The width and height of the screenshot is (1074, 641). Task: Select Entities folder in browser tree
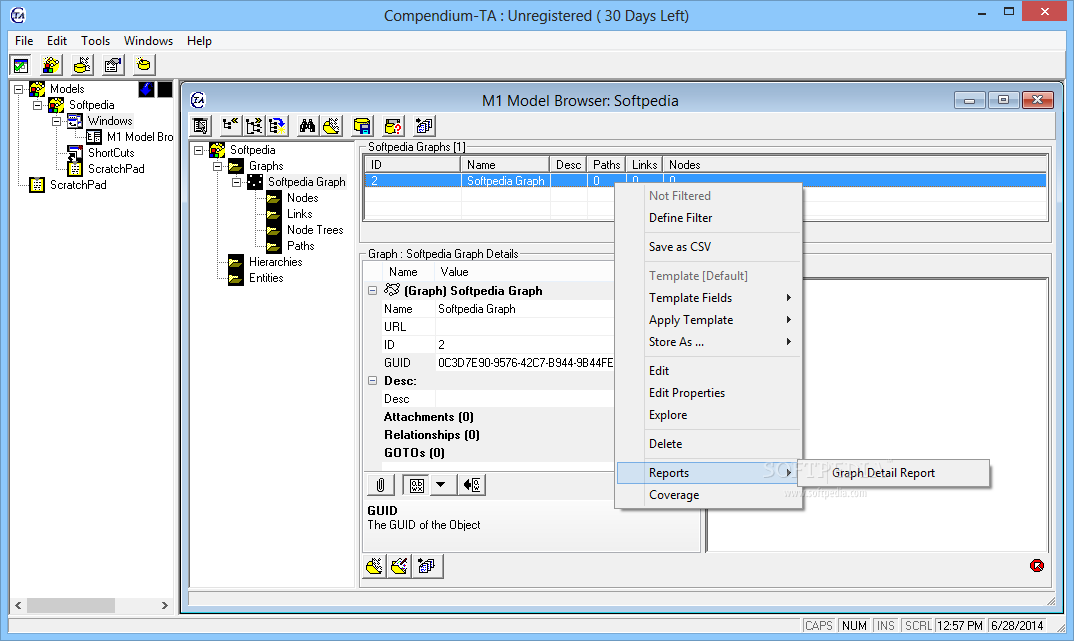pyautogui.click(x=266, y=278)
